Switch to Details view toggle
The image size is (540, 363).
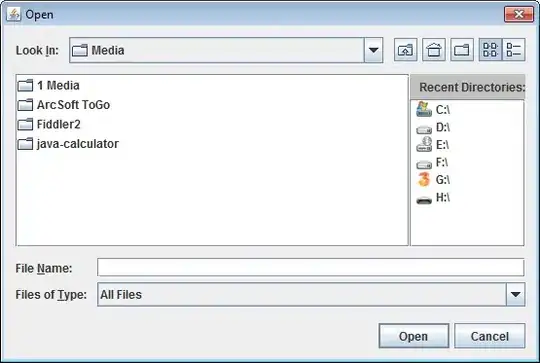(513, 50)
